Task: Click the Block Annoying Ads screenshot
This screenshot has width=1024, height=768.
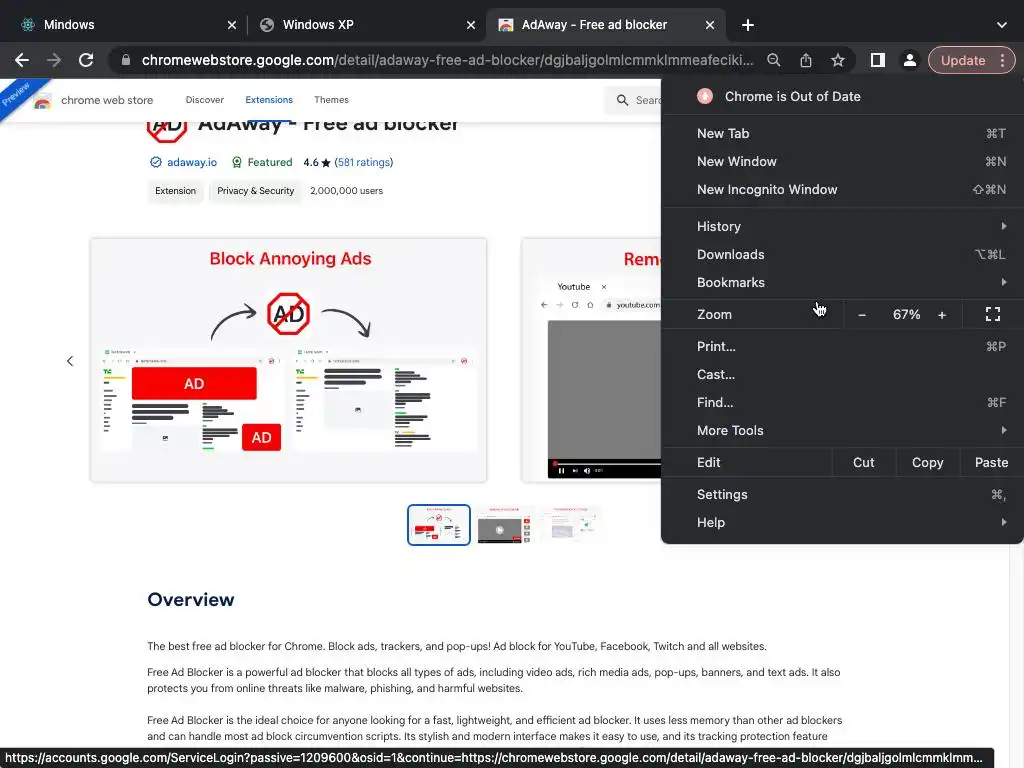Action: pos(289,360)
